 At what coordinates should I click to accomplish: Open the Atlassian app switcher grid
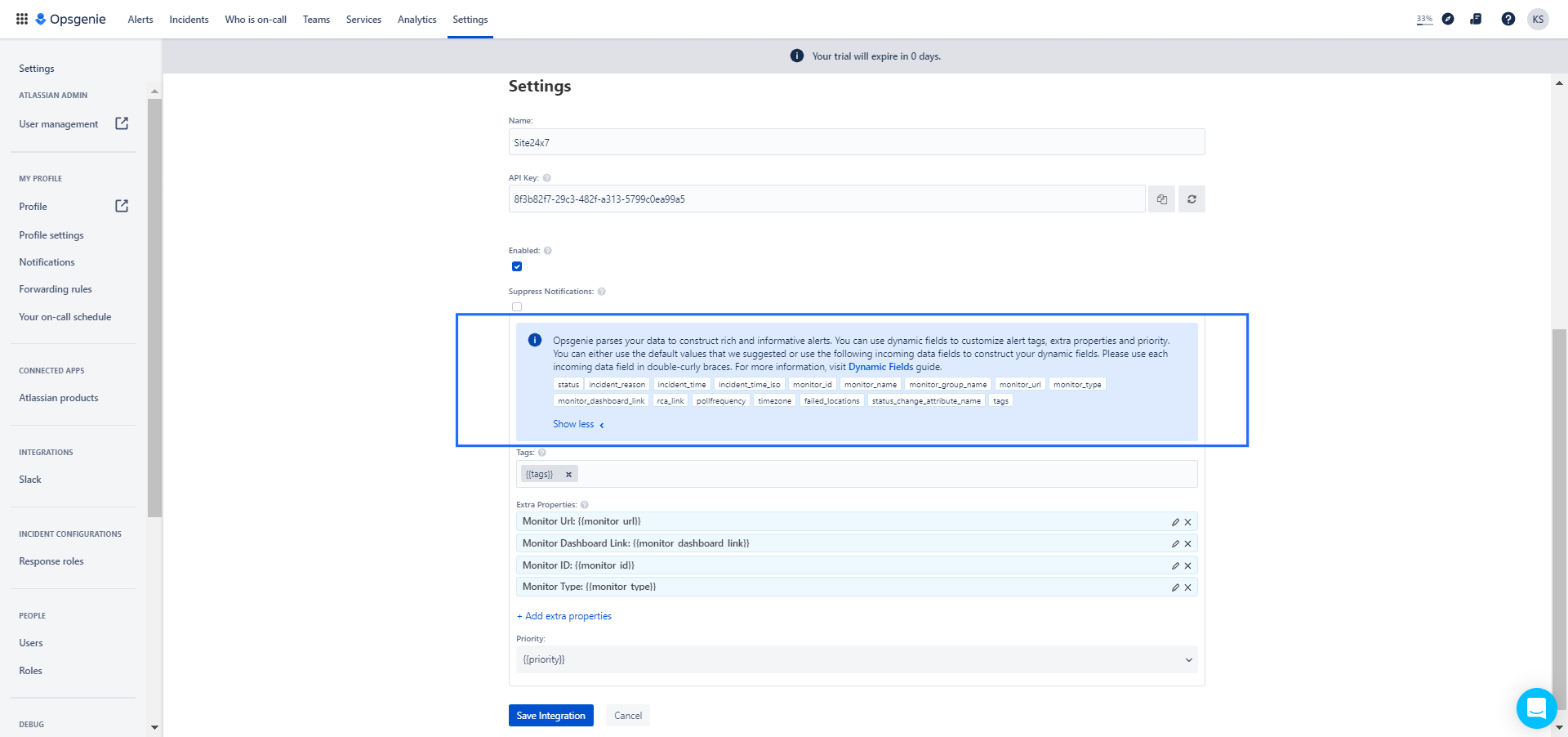click(x=21, y=19)
